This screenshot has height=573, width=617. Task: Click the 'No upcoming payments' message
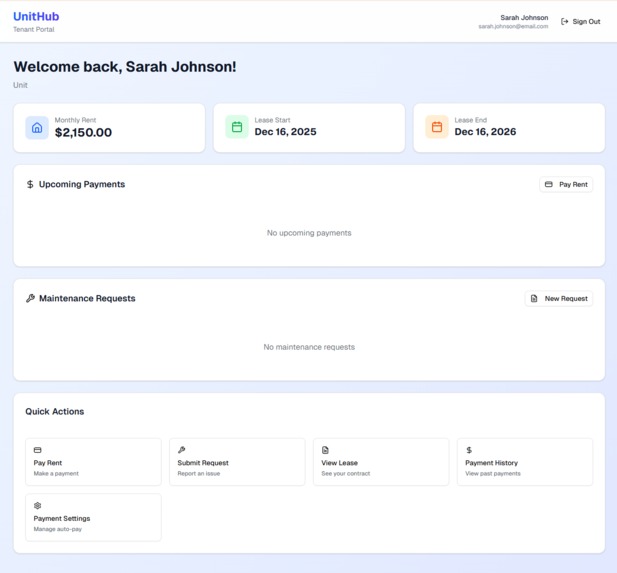click(x=309, y=233)
